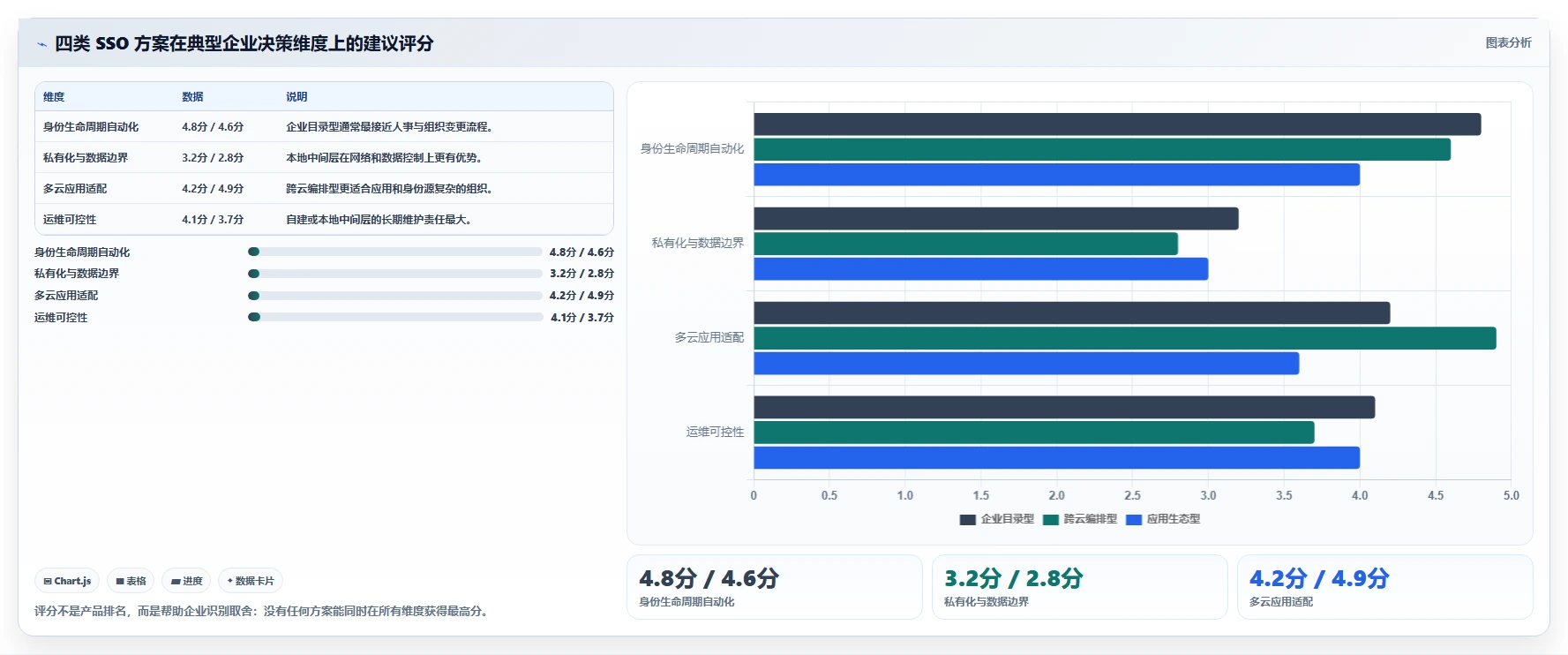Select the 数据 table column header
Viewport: 1568px width, 655px height.
pyautogui.click(x=192, y=97)
